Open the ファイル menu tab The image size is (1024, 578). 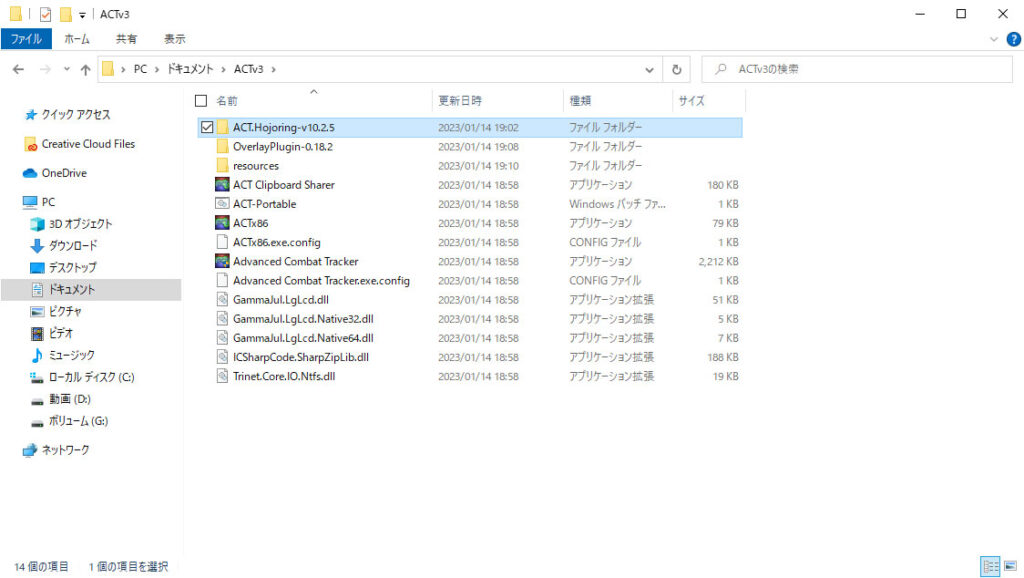(x=26, y=39)
